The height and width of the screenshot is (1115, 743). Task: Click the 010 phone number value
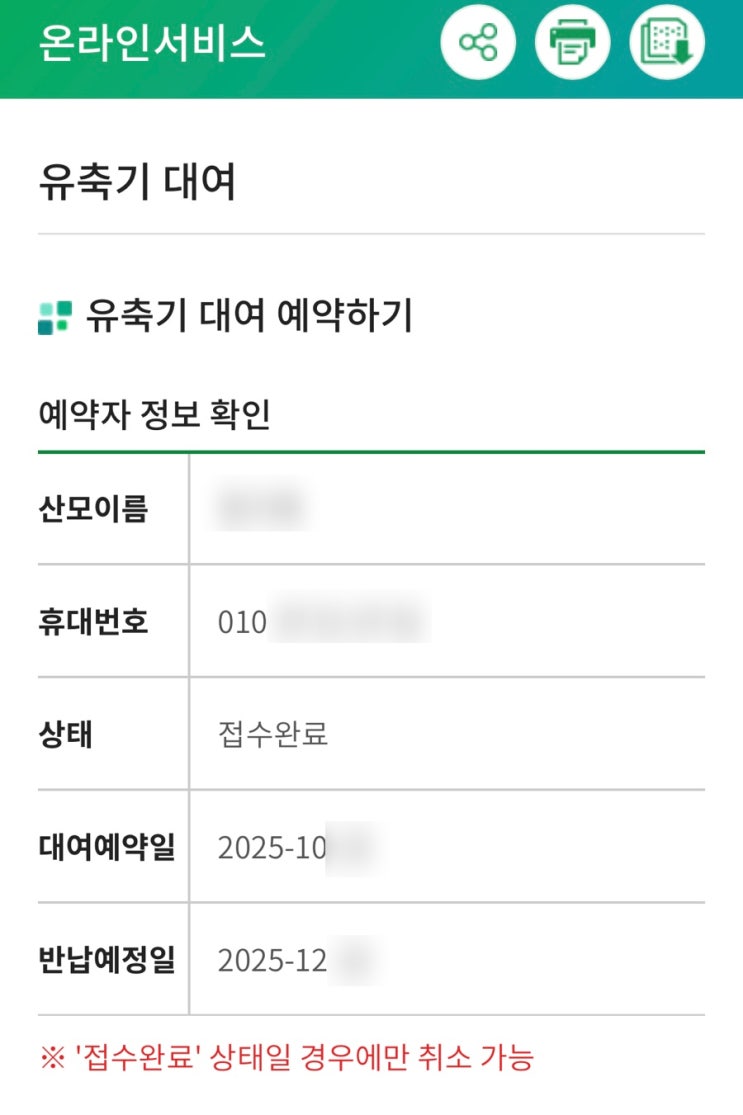click(x=243, y=622)
